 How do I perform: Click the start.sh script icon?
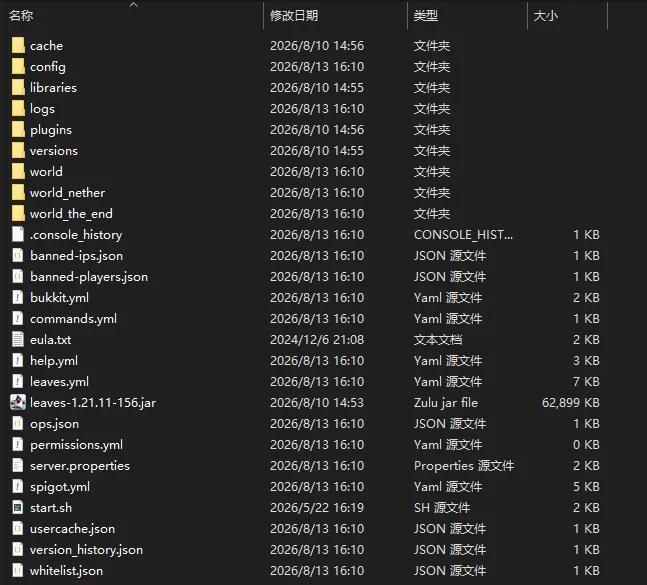coord(18,507)
